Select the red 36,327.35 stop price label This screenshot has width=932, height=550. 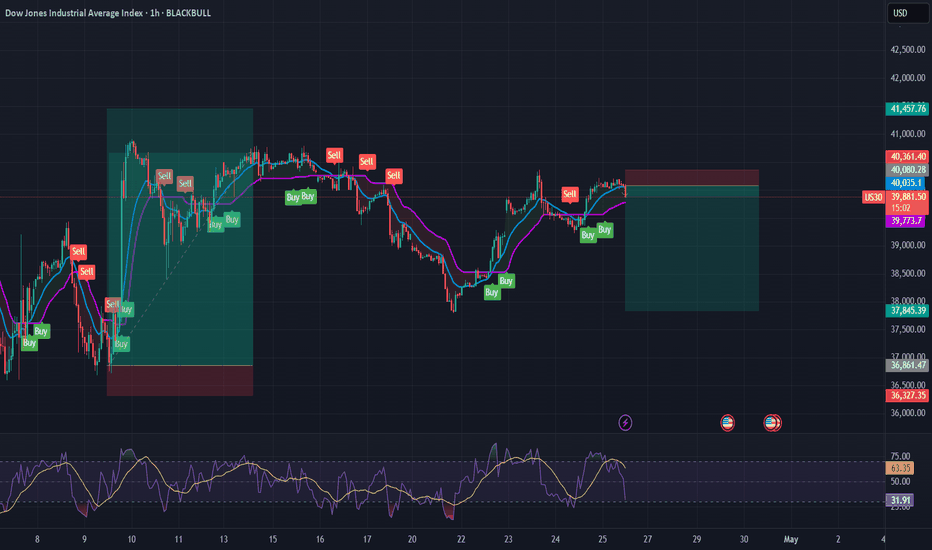tap(907, 395)
